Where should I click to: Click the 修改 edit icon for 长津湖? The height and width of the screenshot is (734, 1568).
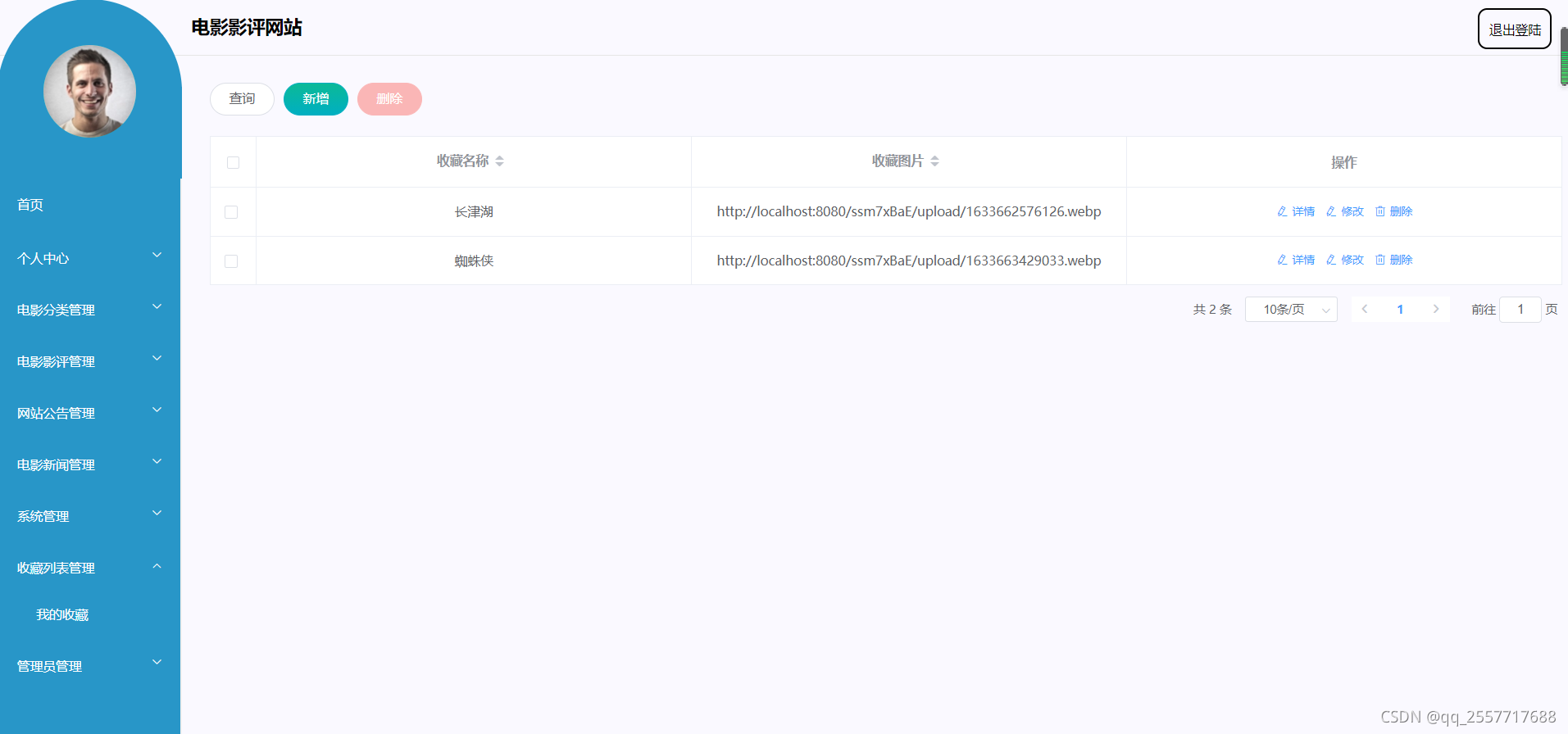(x=1331, y=211)
